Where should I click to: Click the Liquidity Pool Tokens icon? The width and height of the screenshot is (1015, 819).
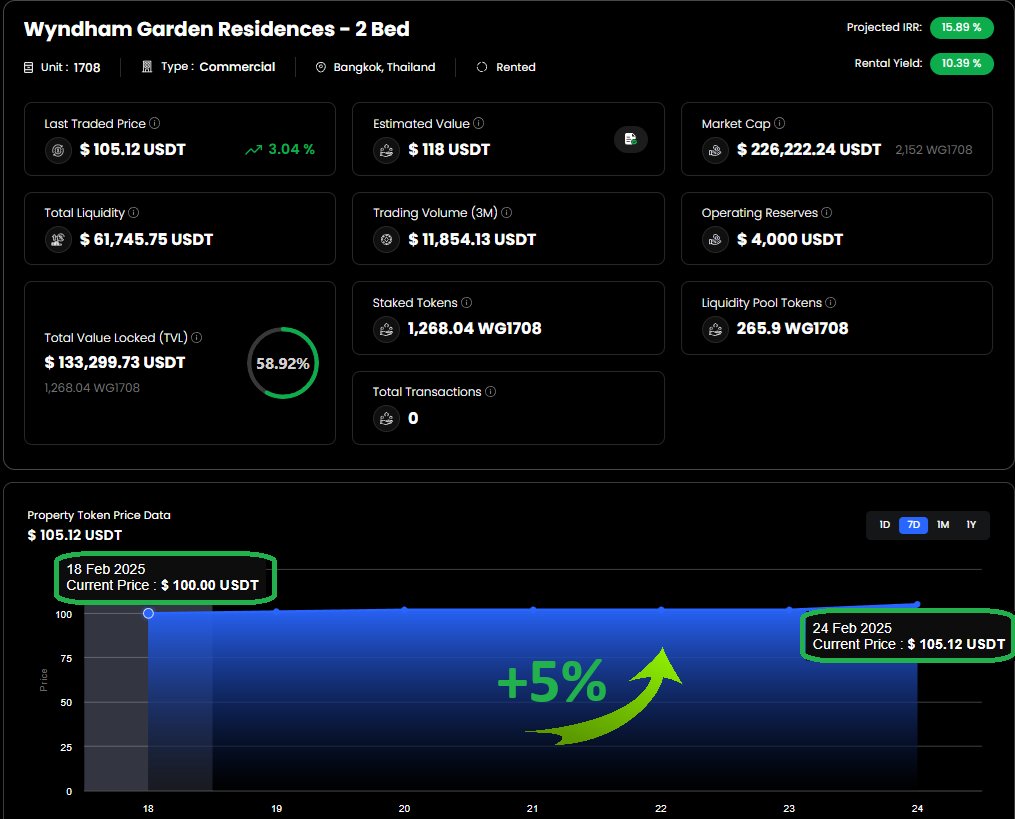click(x=714, y=329)
